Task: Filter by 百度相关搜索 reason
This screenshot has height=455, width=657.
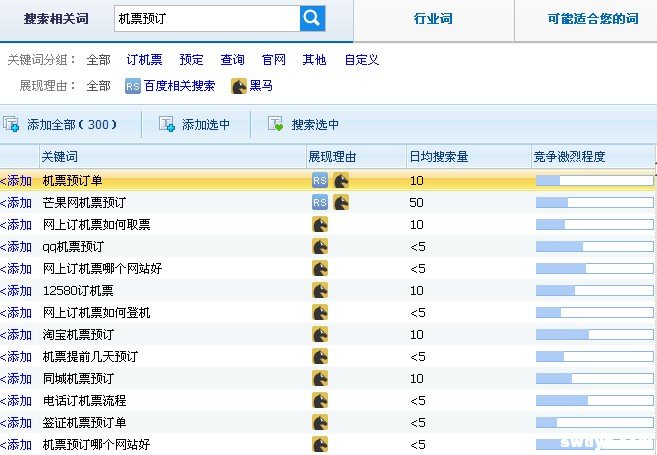Action: coord(180,86)
